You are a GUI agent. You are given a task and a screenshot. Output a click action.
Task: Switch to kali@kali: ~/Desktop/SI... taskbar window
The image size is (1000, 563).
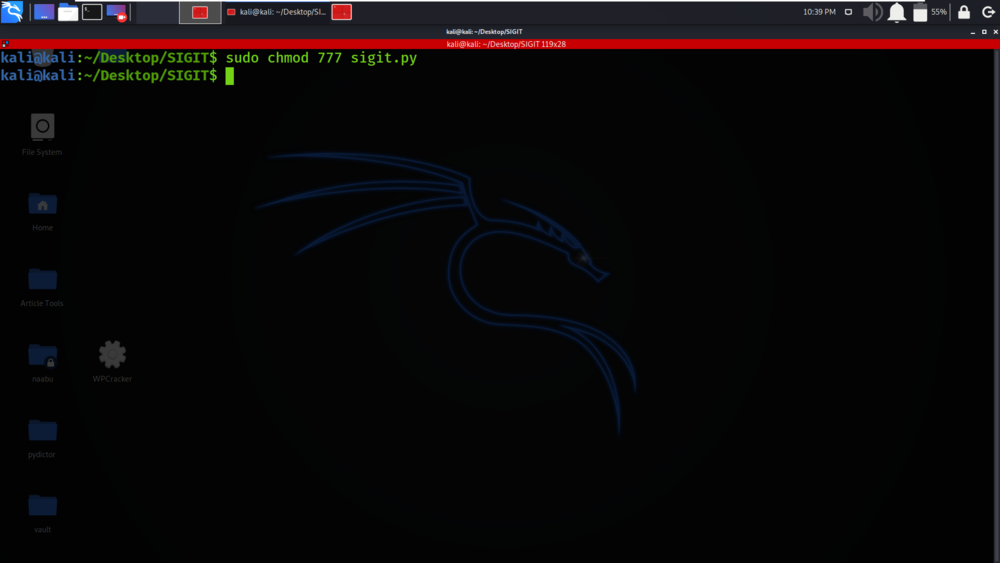point(276,12)
